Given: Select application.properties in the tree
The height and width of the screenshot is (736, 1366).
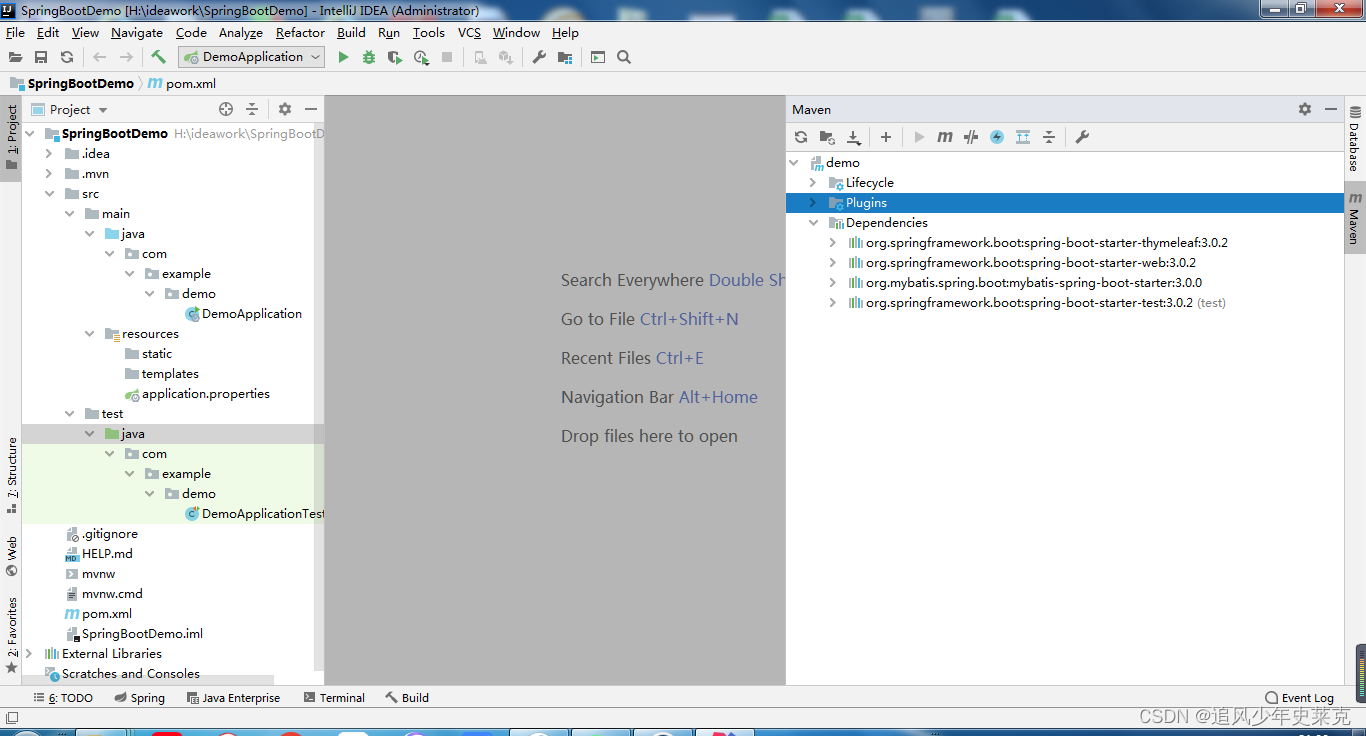Looking at the screenshot, I should [206, 394].
